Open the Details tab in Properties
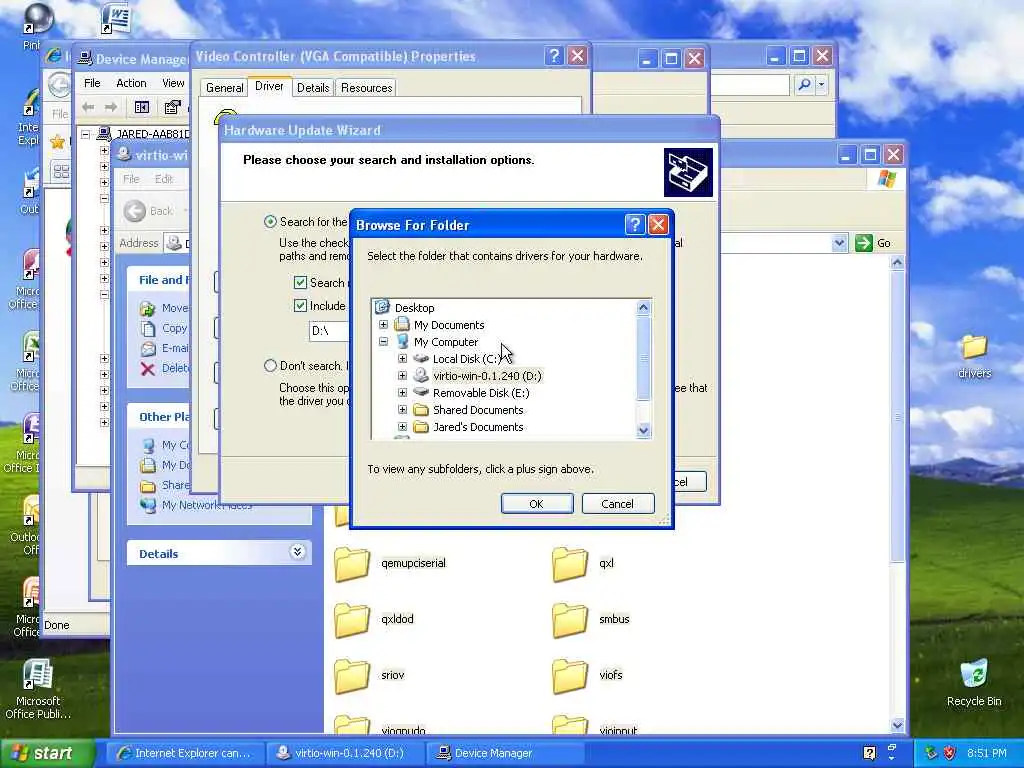This screenshot has width=1024, height=768. point(313,88)
